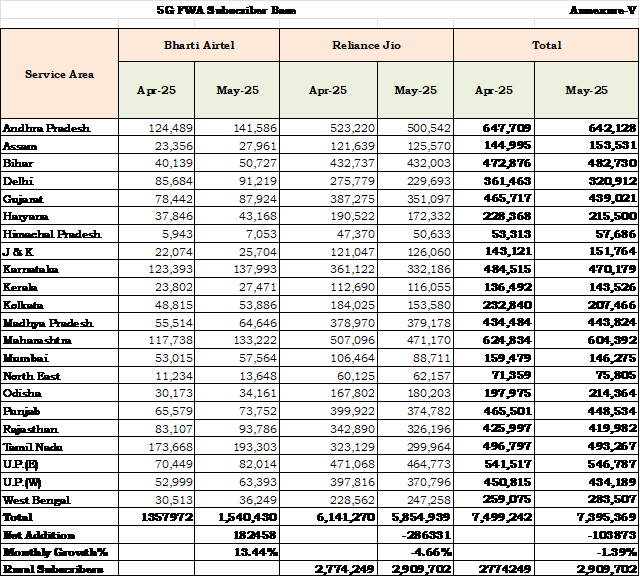Select the 'Madhya Pradesh' row label
Image resolution: width=640 pixels, height=577 pixels.
[x=48, y=323]
